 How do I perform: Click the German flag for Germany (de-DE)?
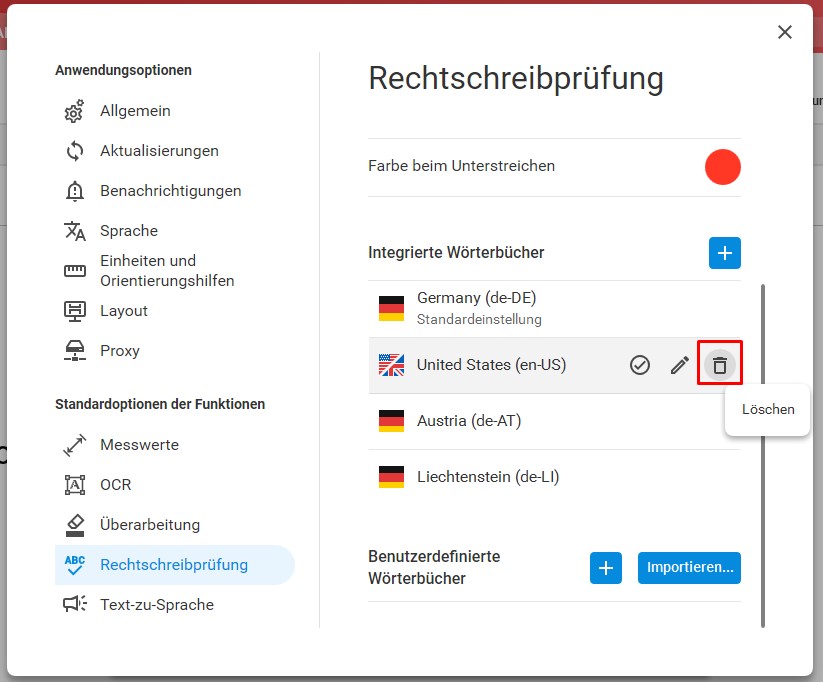(x=391, y=308)
